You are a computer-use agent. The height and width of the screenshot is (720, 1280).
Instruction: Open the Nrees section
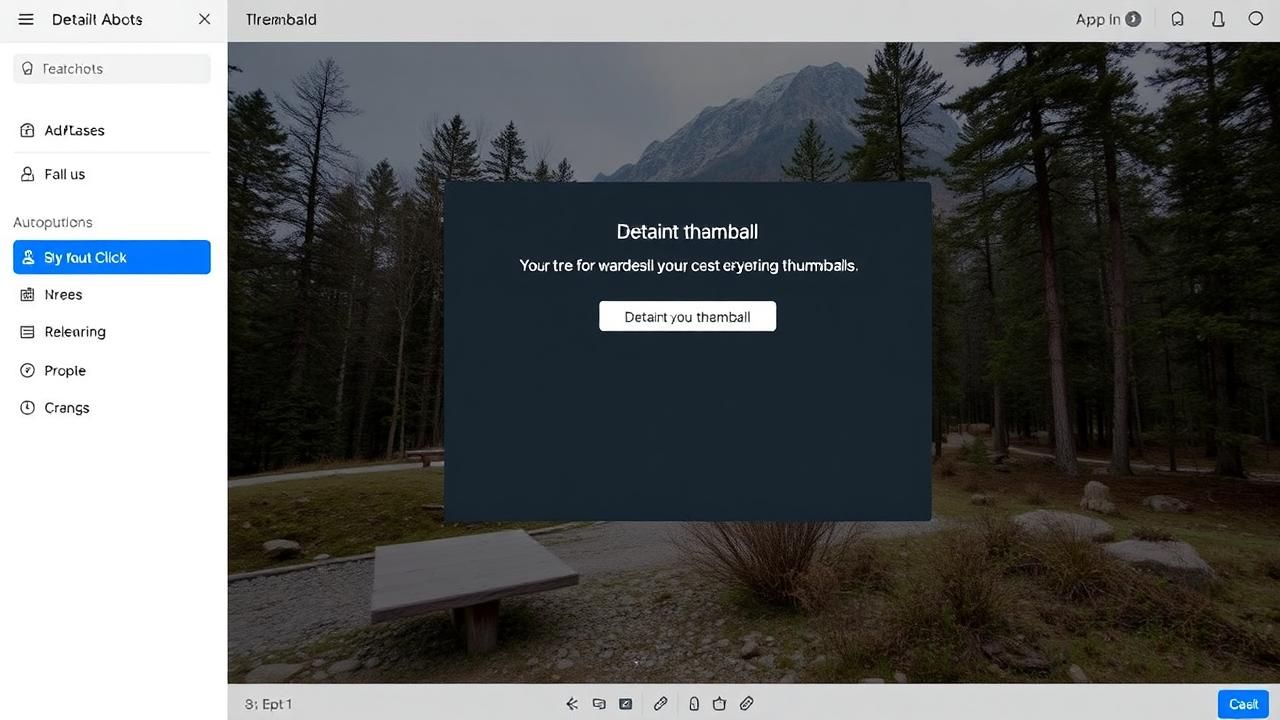(x=63, y=295)
